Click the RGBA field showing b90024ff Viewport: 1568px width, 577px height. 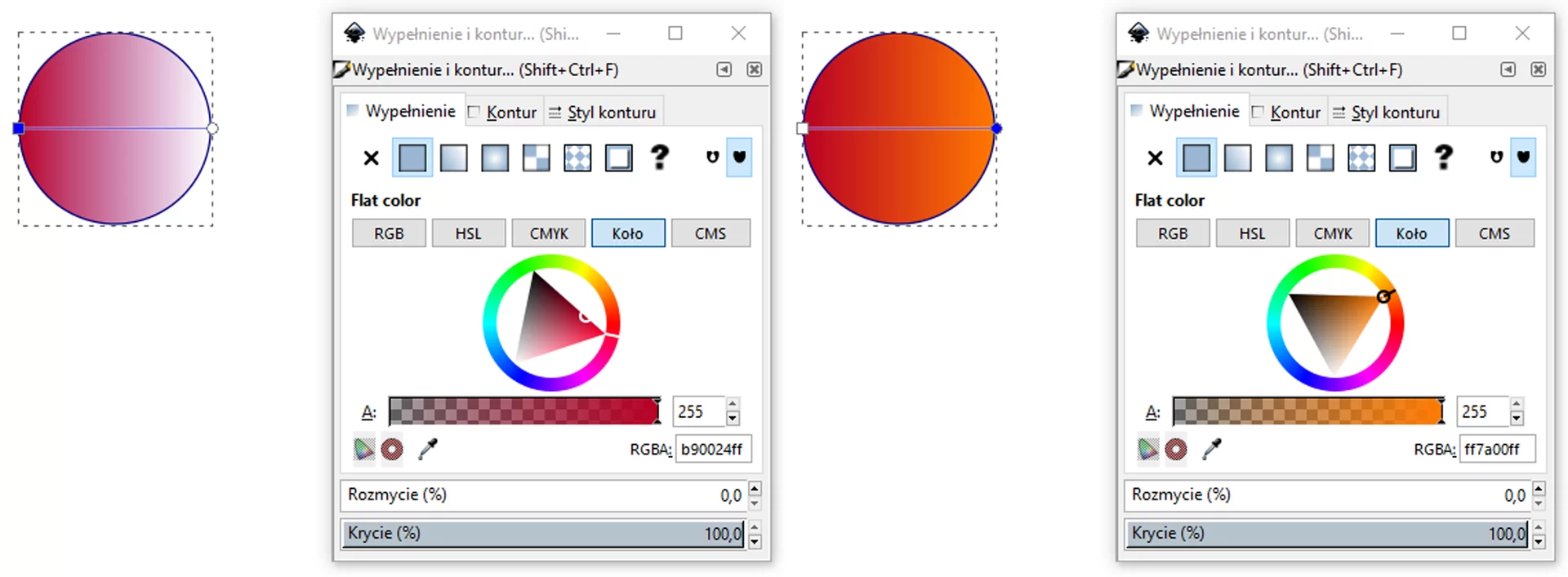pyautogui.click(x=713, y=449)
